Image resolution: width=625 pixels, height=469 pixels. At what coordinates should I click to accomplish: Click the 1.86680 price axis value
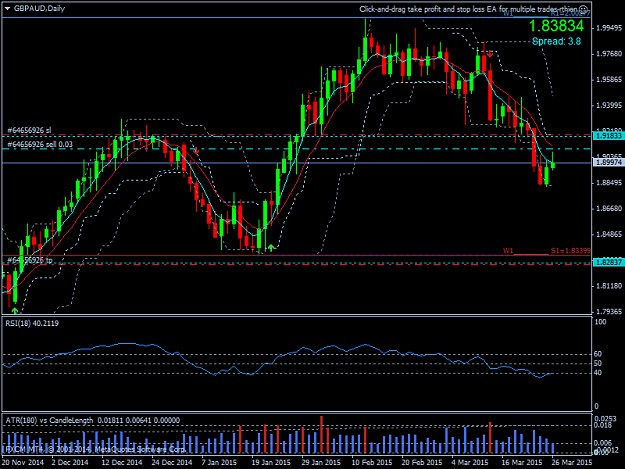pyautogui.click(x=609, y=208)
